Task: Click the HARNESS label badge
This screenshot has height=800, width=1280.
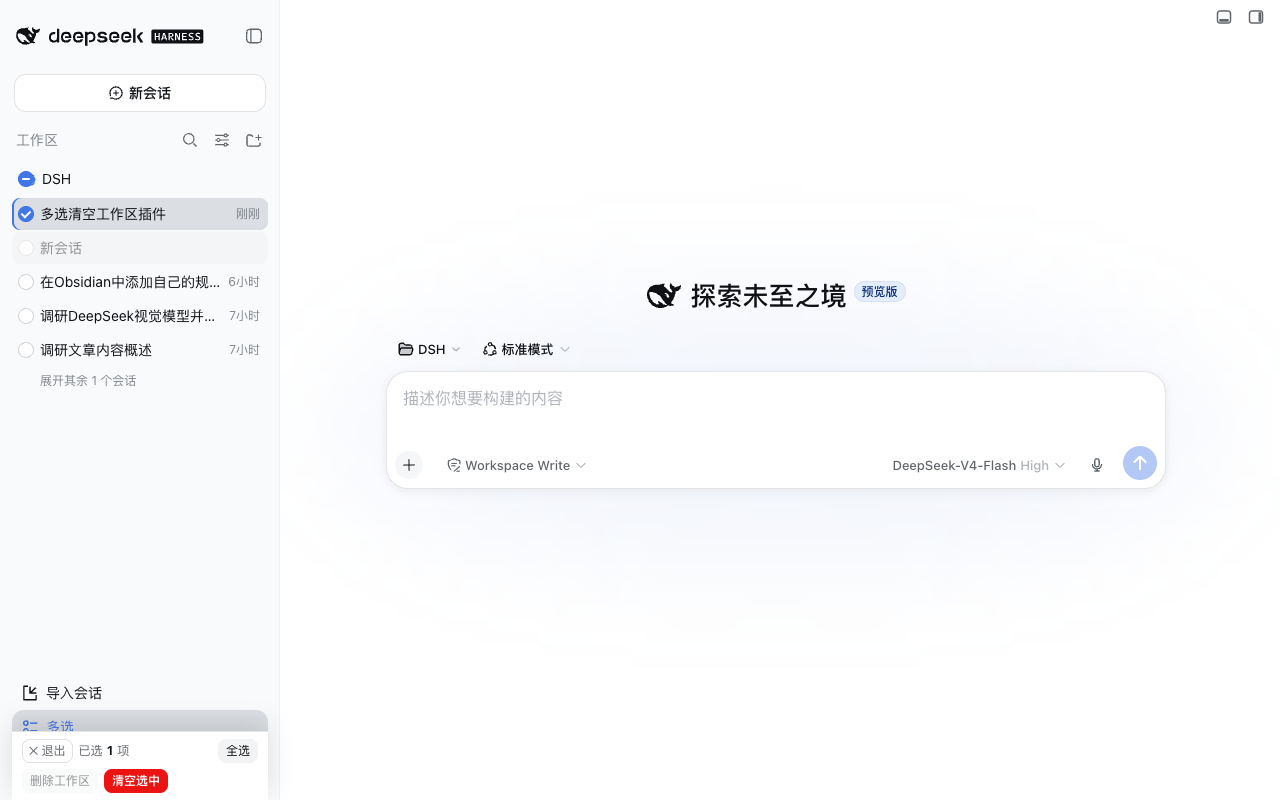Action: [177, 37]
